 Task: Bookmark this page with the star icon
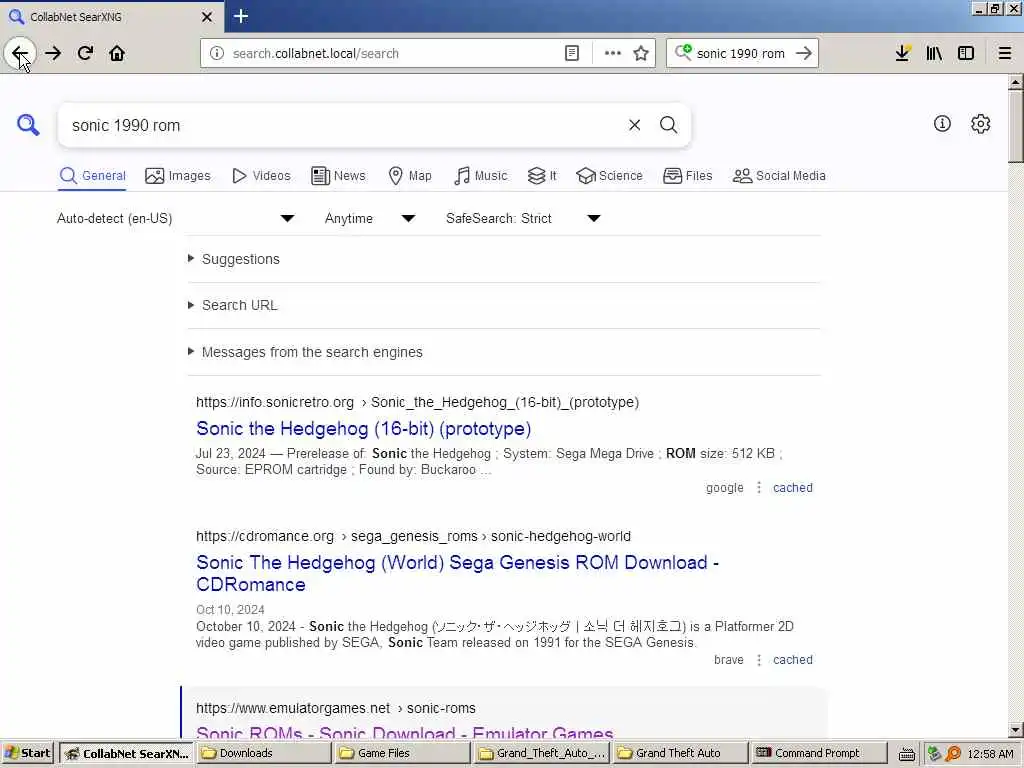click(641, 53)
